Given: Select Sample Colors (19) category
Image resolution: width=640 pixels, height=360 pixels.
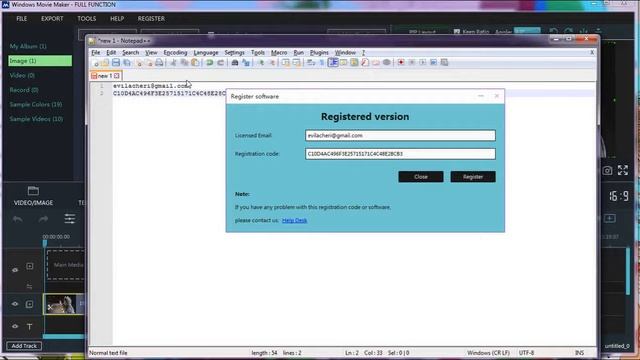Looking at the screenshot, I should pyautogui.click(x=36, y=104).
